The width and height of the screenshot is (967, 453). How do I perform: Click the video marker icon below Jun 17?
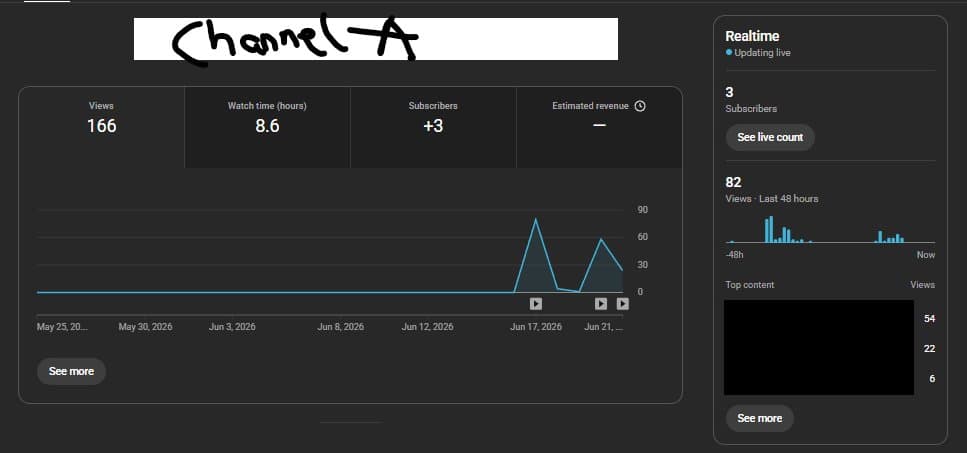click(536, 303)
